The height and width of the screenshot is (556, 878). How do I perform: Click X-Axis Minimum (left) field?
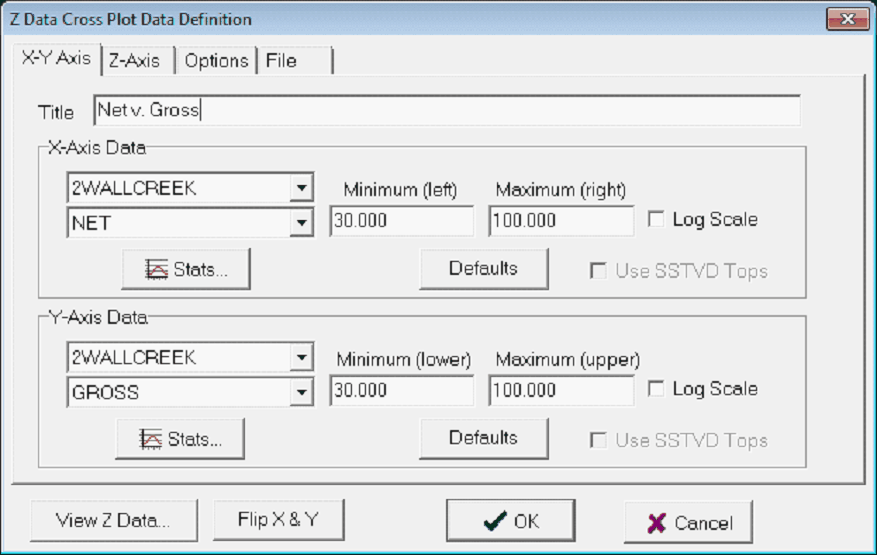(x=401, y=222)
